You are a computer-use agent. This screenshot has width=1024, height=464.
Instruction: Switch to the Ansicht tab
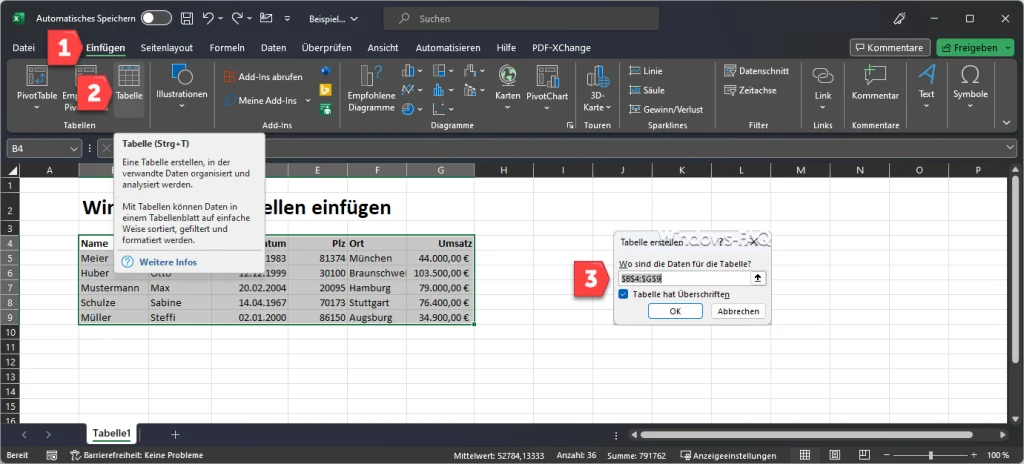(383, 48)
